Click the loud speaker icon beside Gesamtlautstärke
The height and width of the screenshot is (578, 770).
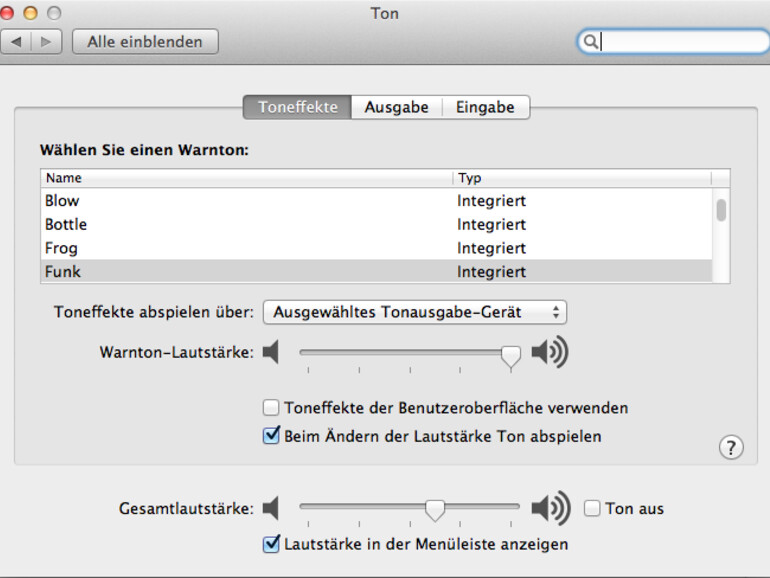[549, 509]
